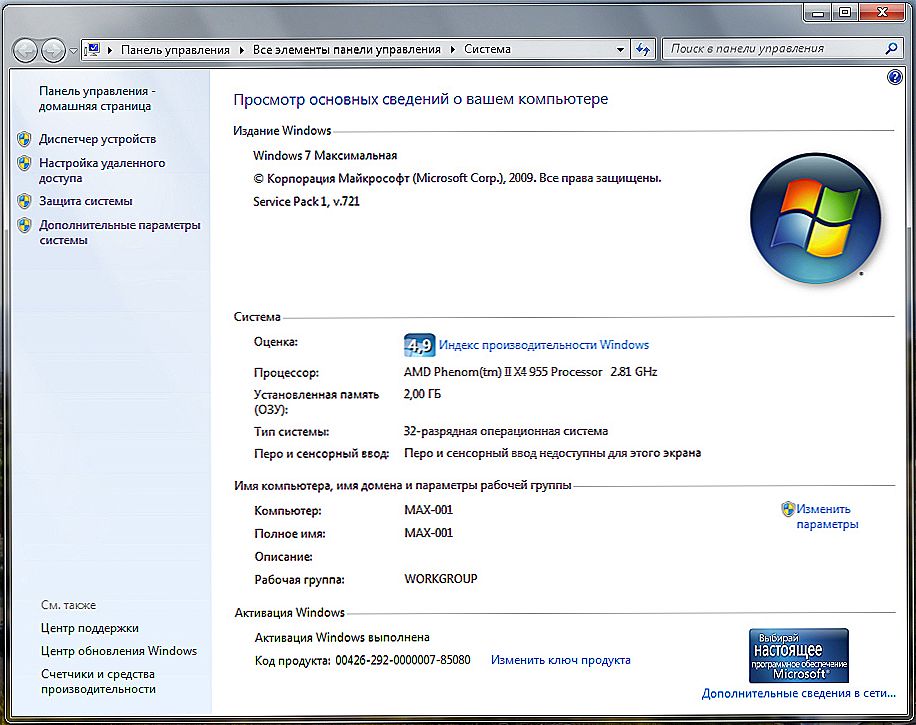Open Дополнительные параметры системы link
The image size is (916, 725).
coord(119,233)
